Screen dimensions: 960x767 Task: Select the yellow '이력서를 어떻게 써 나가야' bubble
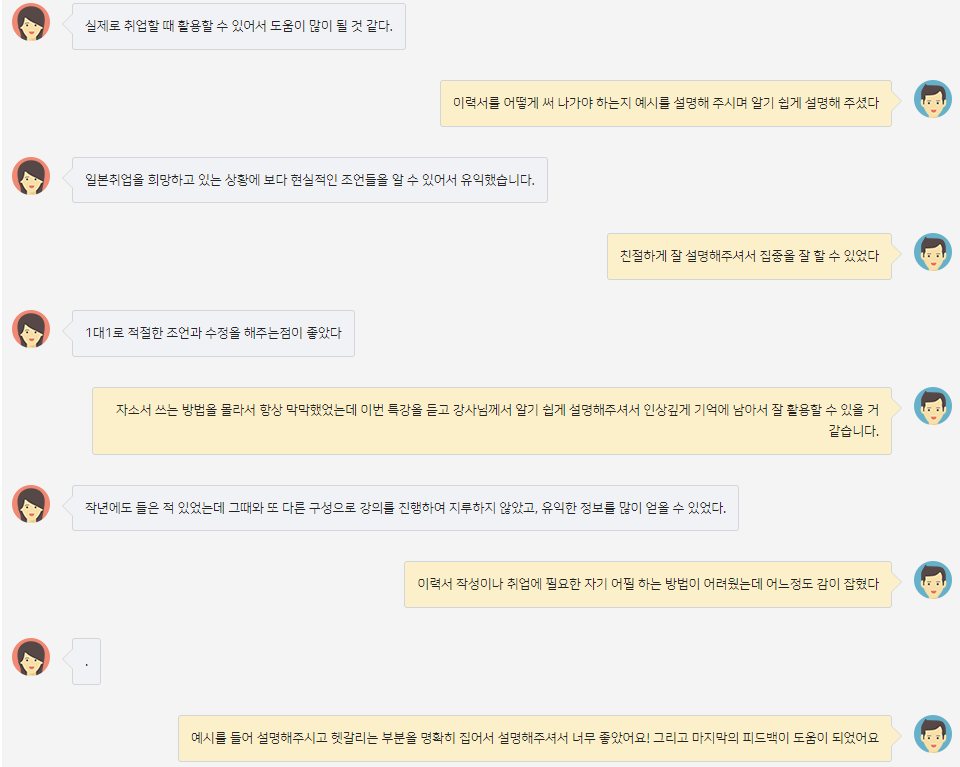point(666,103)
